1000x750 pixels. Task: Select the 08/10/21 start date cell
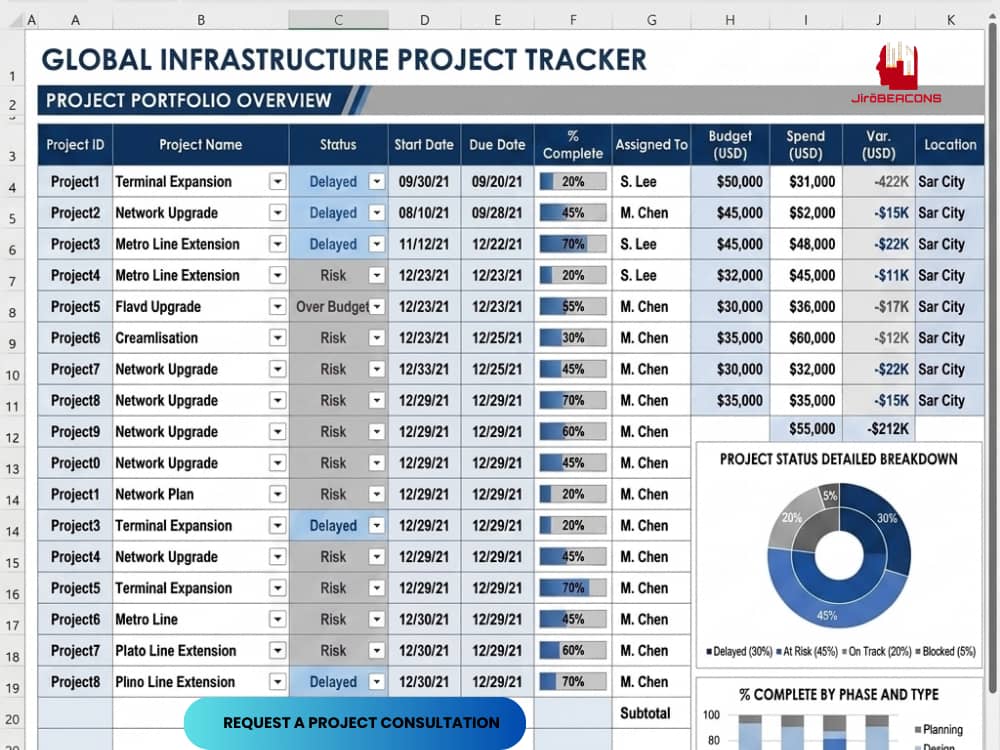coord(424,213)
